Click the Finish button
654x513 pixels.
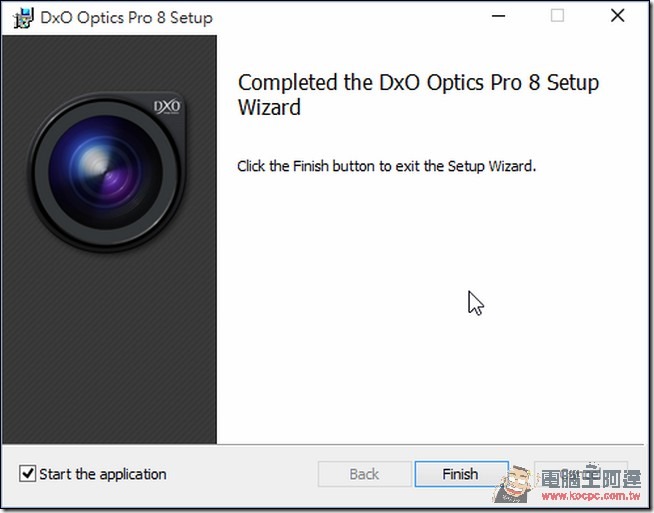coord(461,474)
